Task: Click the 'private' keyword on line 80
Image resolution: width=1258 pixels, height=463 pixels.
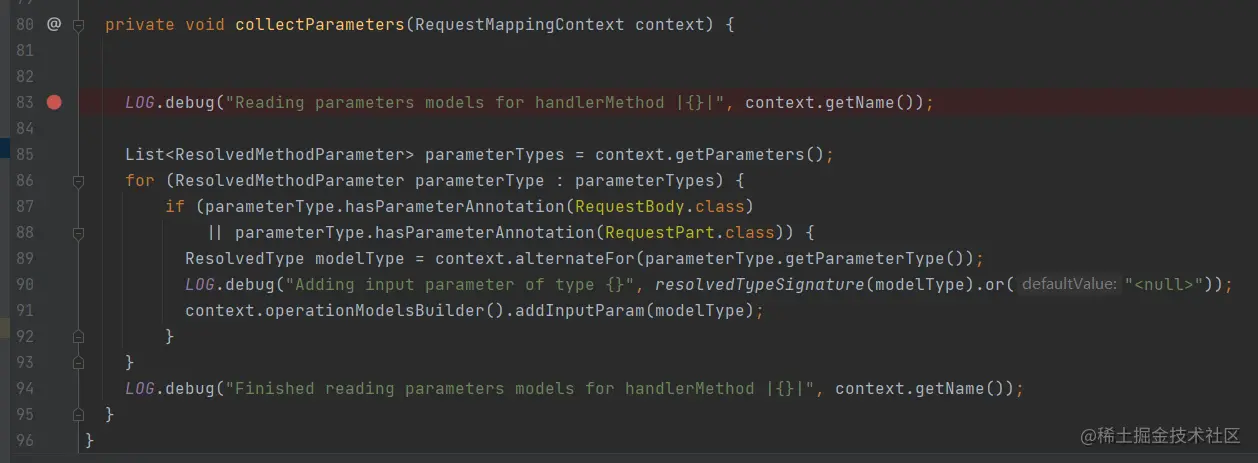Action: (x=140, y=24)
